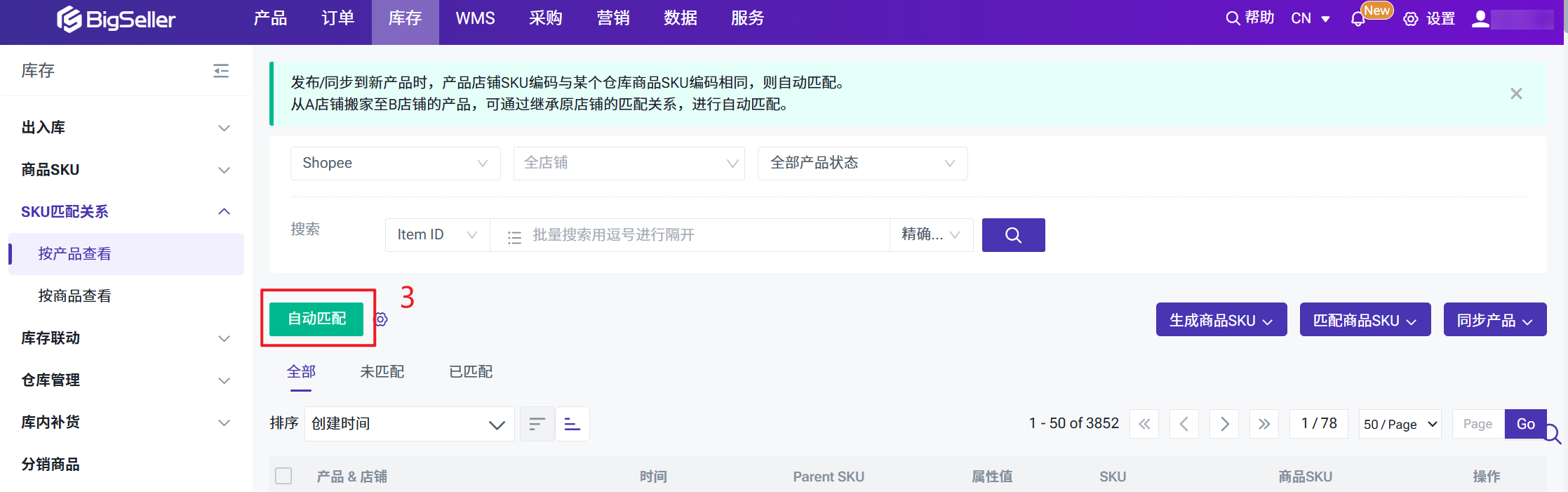Close the green info banner
The height and width of the screenshot is (492, 1568).
pyautogui.click(x=1516, y=93)
